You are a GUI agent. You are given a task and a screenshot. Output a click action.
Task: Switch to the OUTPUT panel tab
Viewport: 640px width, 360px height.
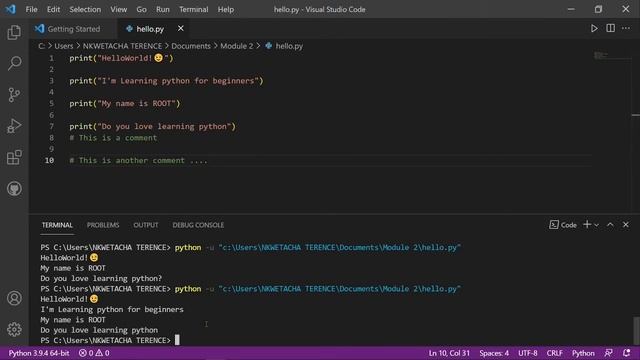(x=146, y=225)
